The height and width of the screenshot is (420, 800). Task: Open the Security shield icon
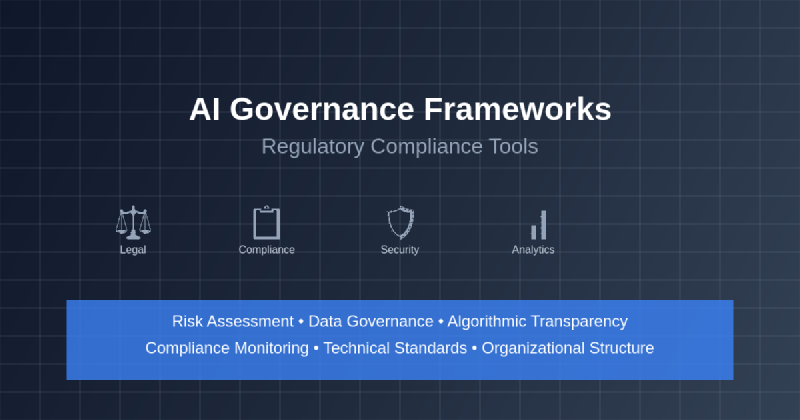point(400,222)
